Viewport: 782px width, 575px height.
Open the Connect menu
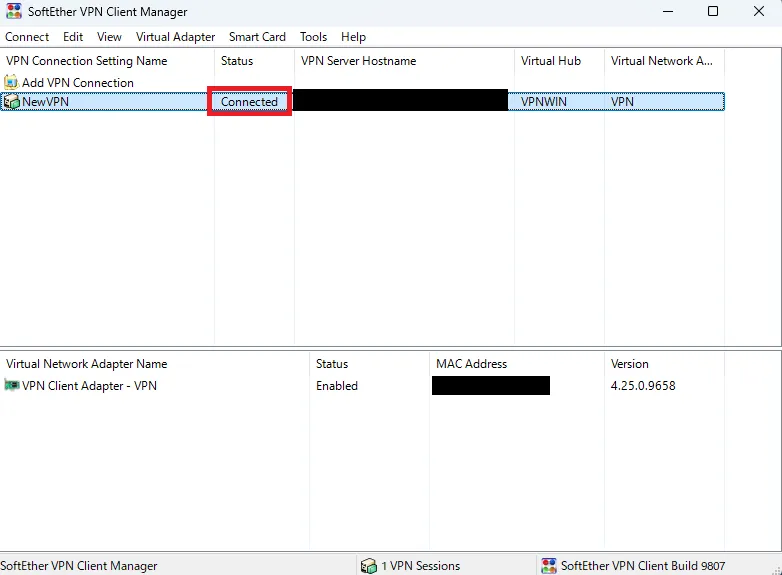27,37
